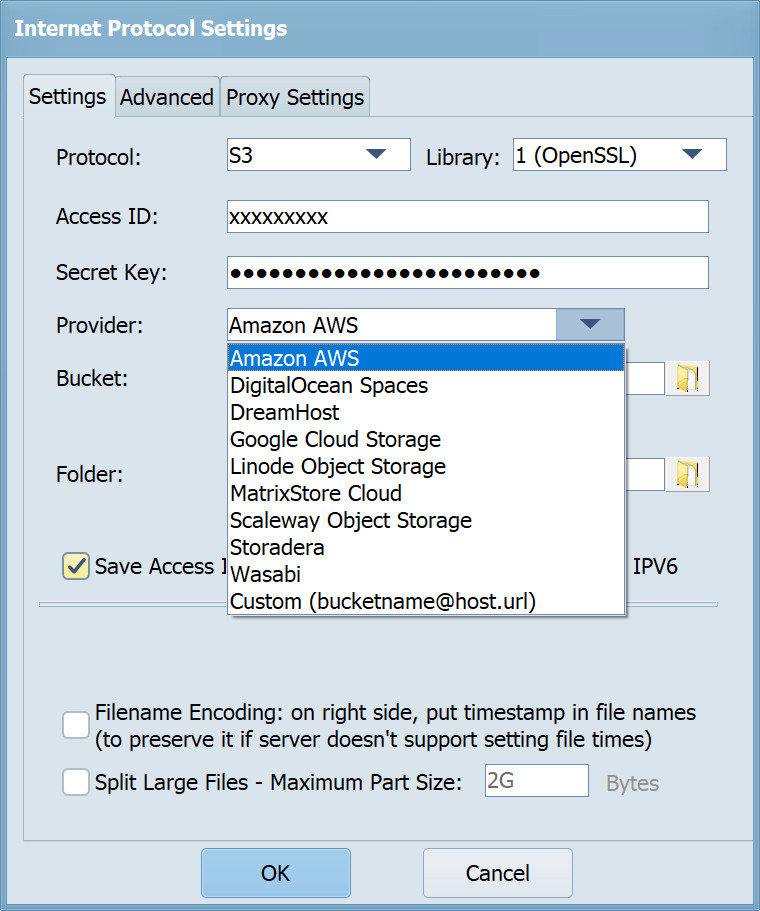
Task: Click the Cancel button
Action: pyautogui.click(x=497, y=873)
